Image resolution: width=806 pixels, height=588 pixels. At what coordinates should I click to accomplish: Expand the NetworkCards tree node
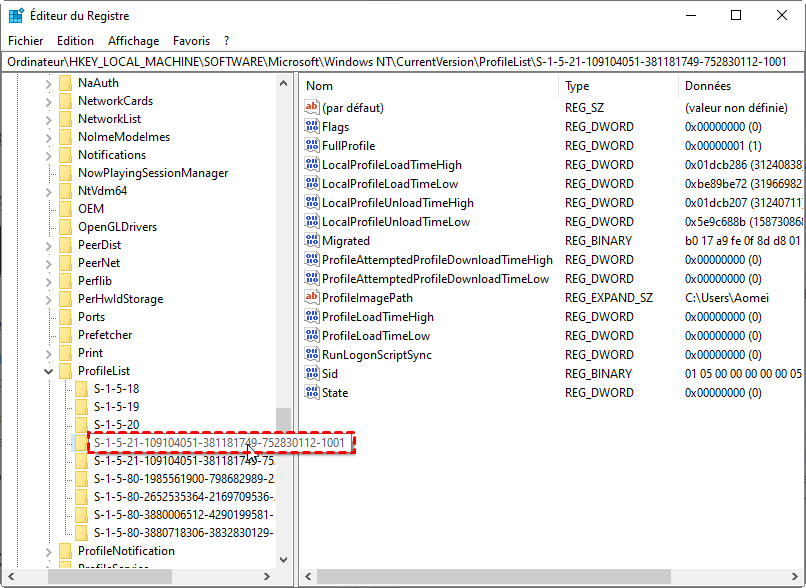point(48,101)
